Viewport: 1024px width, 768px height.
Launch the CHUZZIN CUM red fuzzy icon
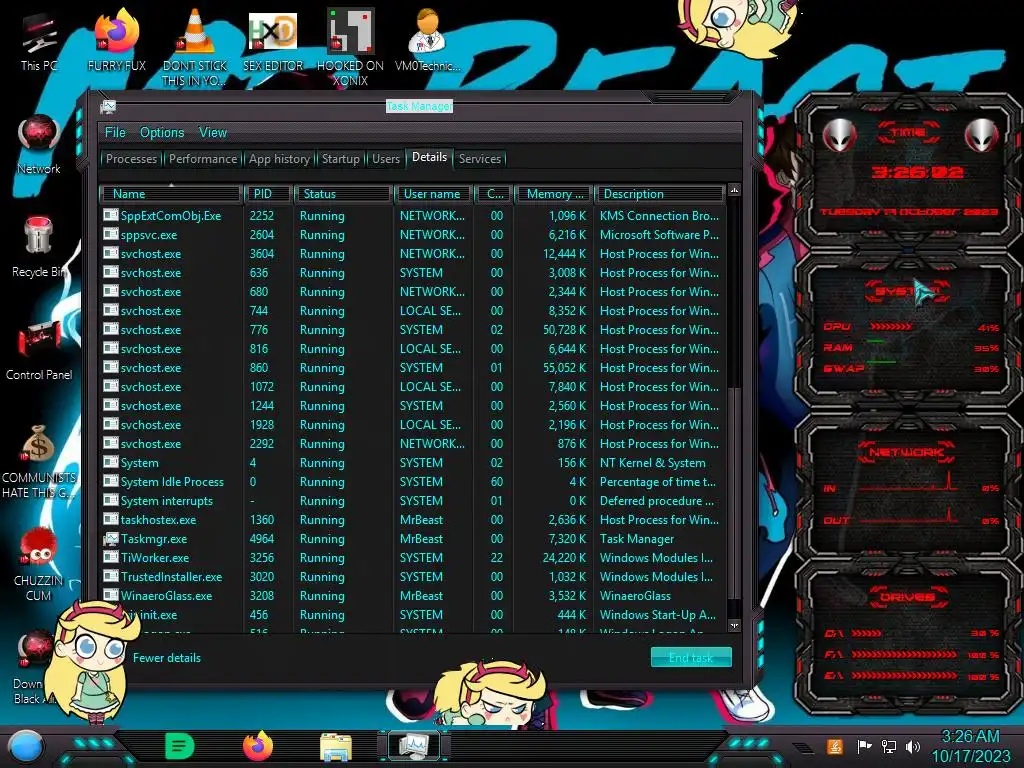click(x=39, y=564)
